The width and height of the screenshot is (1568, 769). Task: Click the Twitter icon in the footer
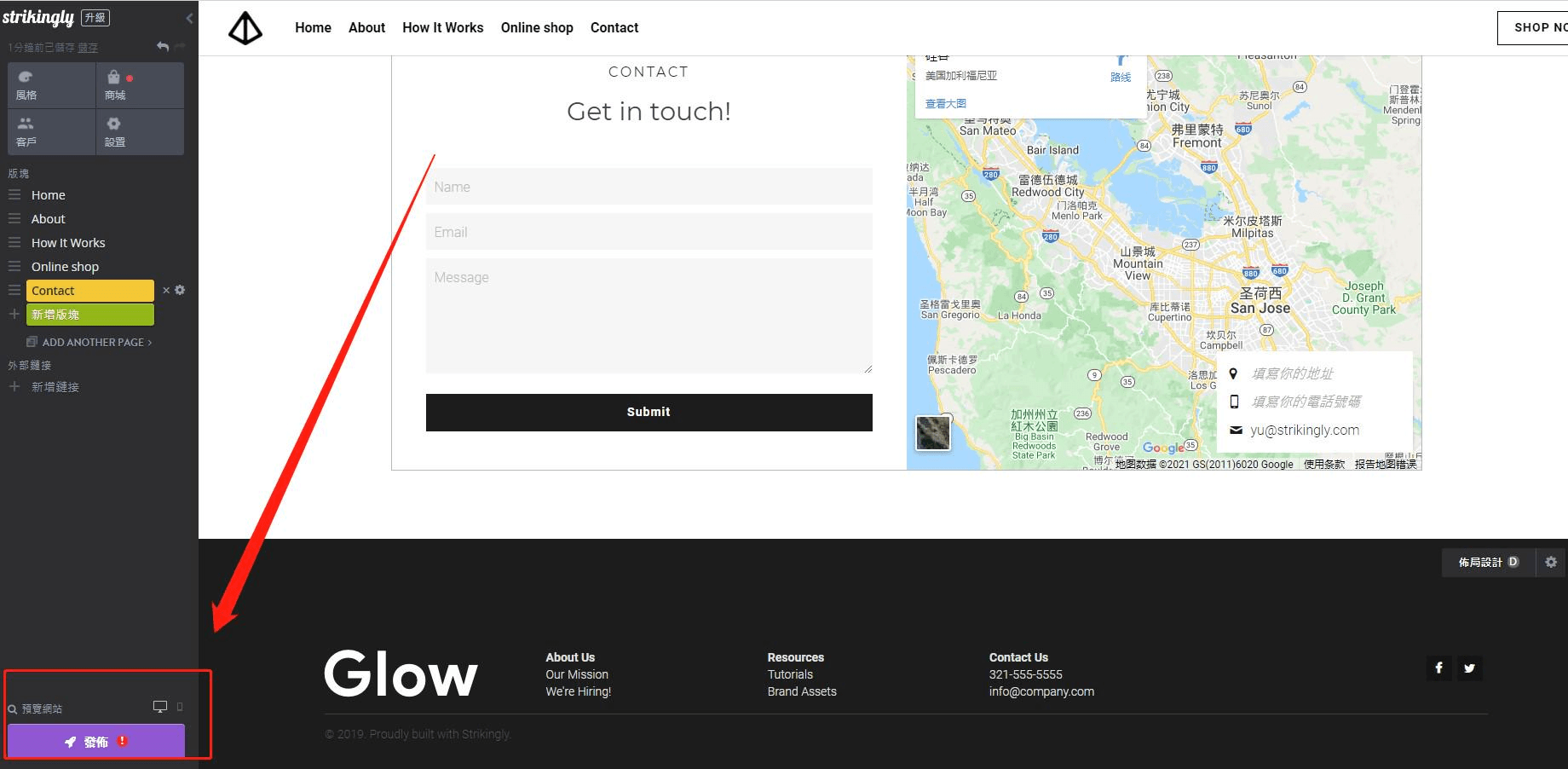click(1469, 668)
